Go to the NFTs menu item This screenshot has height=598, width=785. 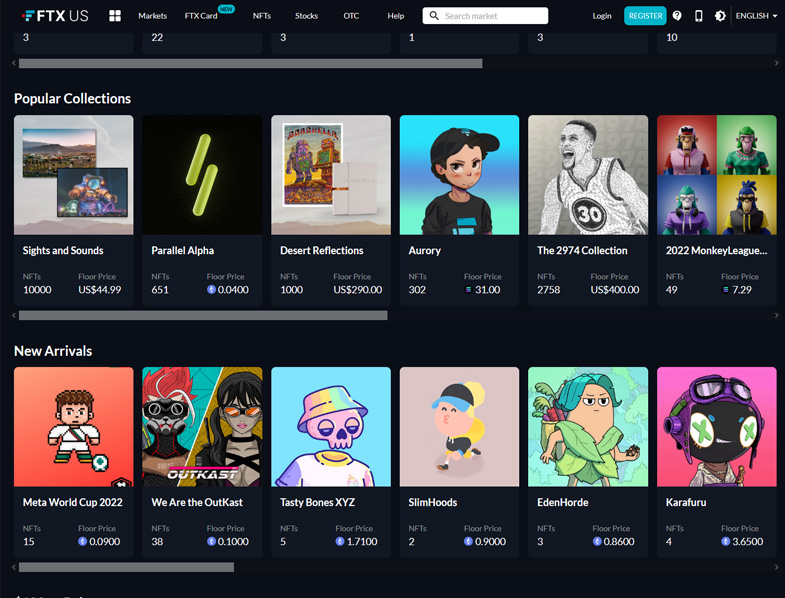click(x=262, y=16)
